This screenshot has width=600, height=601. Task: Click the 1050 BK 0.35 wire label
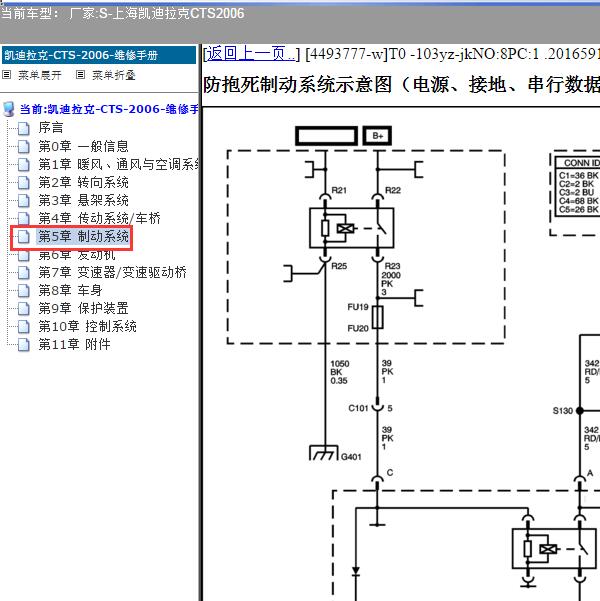click(340, 372)
